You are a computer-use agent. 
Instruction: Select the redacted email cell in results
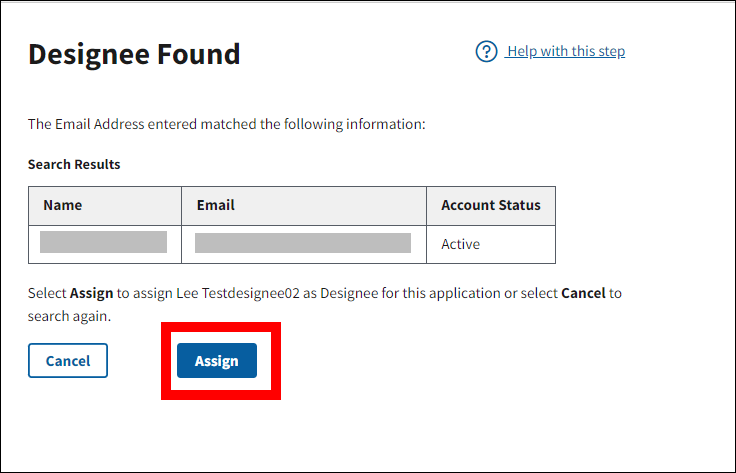[303, 243]
